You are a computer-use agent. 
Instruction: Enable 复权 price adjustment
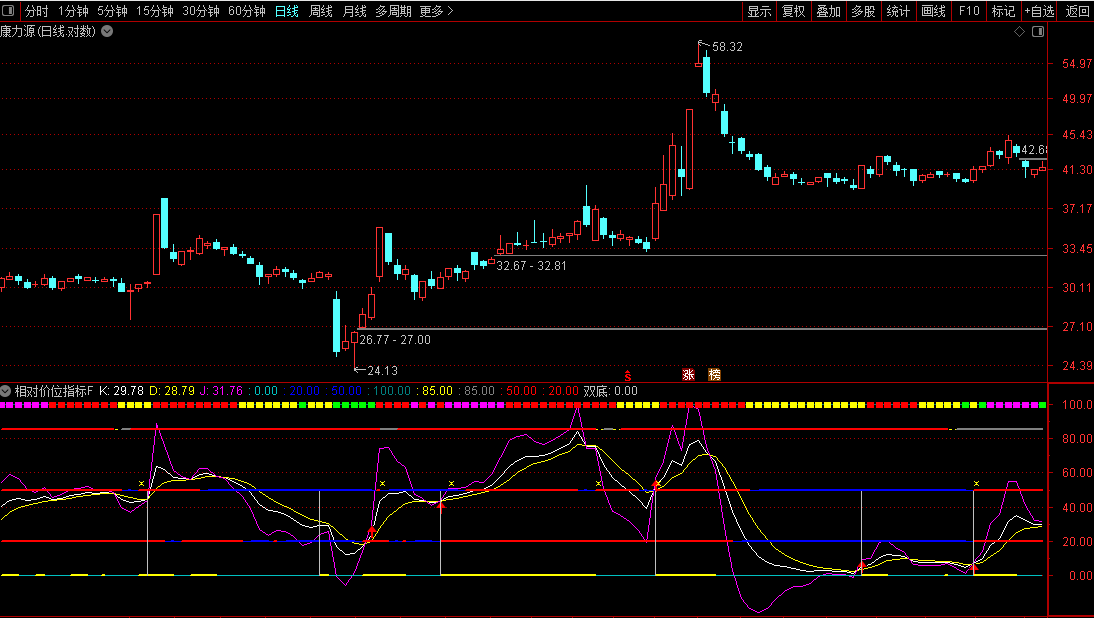pyautogui.click(x=793, y=11)
